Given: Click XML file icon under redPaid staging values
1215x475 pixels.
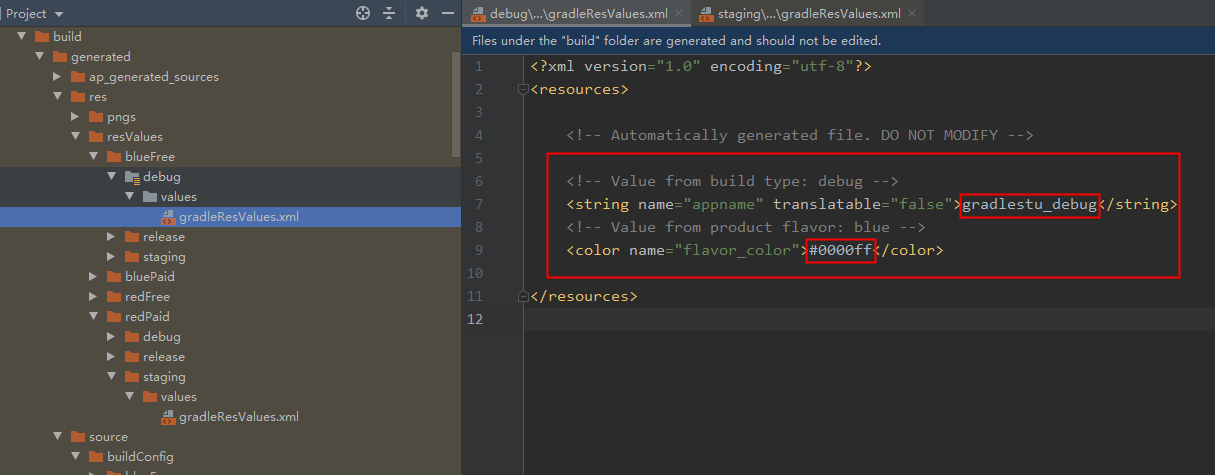Looking at the screenshot, I should [168, 417].
